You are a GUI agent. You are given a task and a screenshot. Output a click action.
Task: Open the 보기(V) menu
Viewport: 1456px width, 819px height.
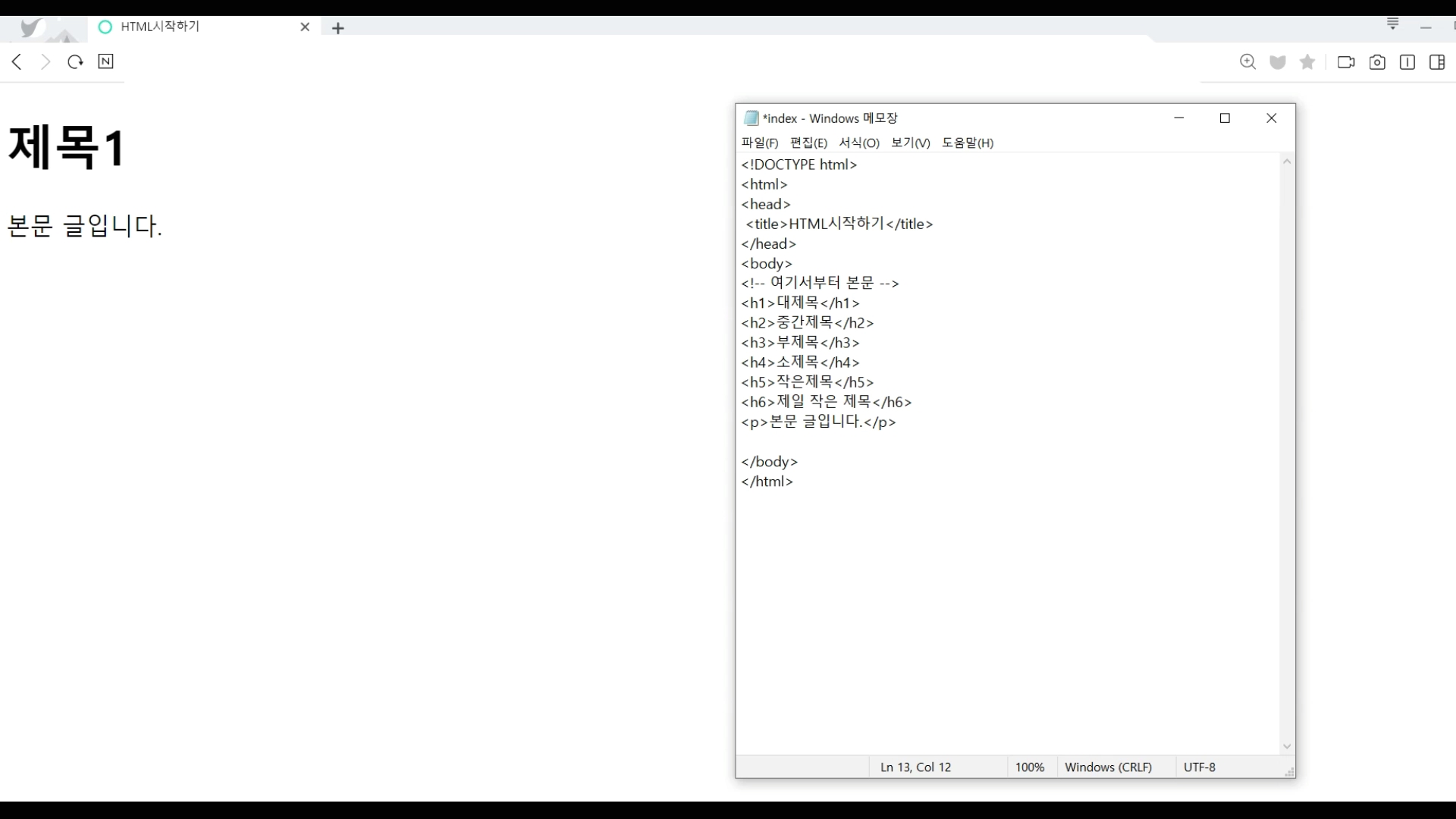pos(910,143)
